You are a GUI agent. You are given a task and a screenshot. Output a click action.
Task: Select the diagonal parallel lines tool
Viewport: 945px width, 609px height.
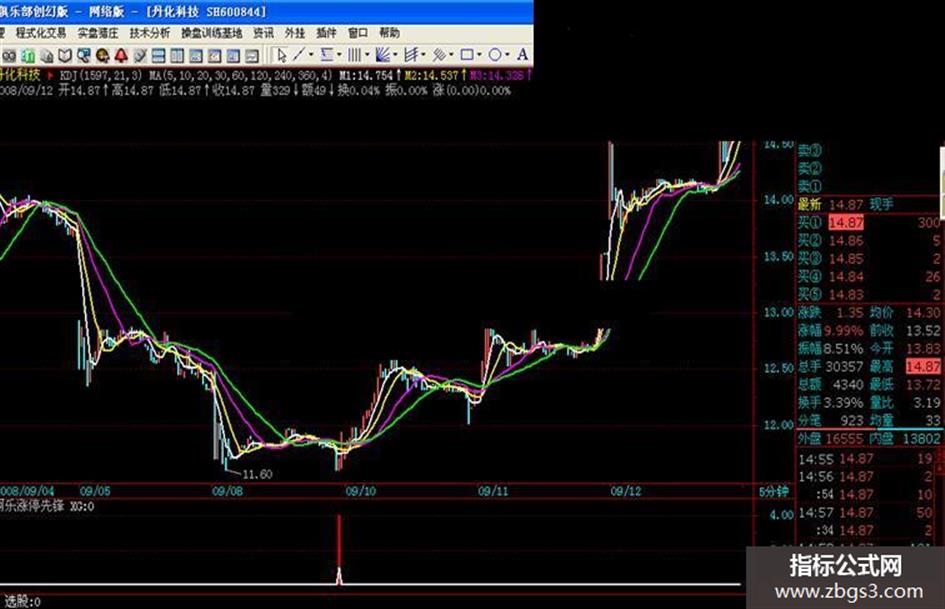(439, 55)
